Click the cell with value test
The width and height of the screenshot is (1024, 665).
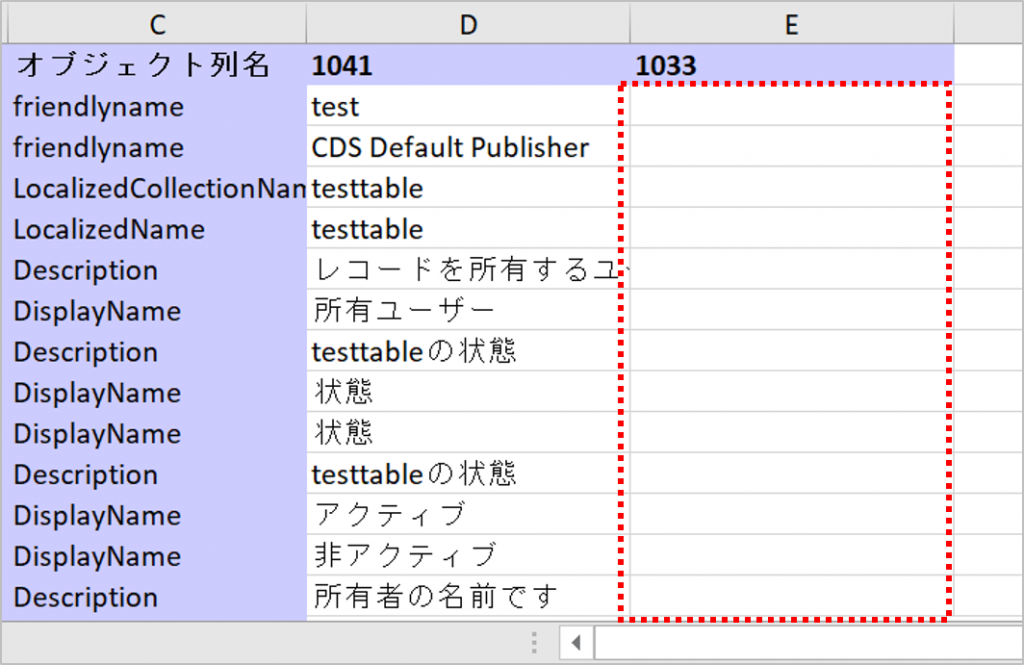coord(468,106)
